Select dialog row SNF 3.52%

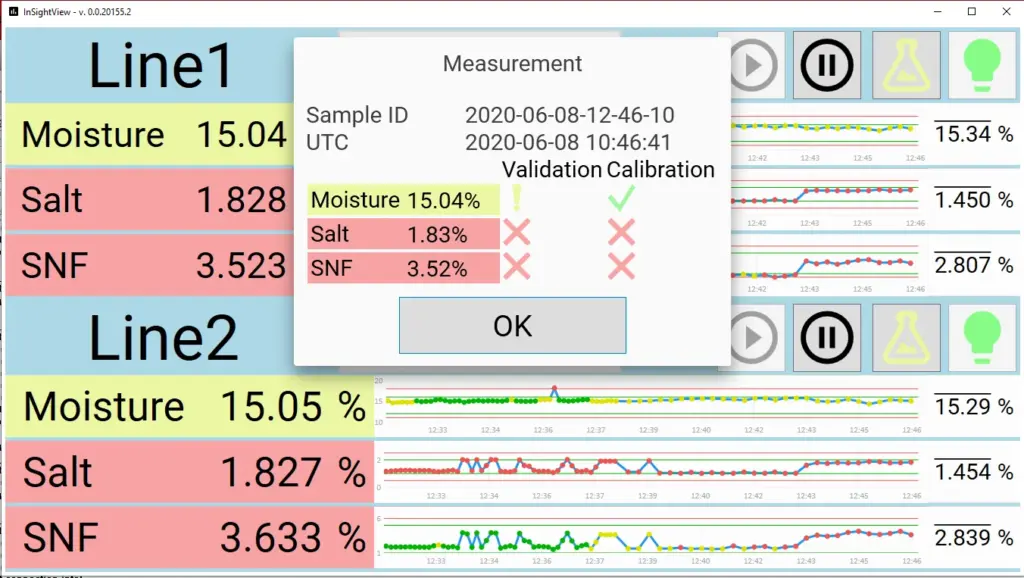(404, 268)
